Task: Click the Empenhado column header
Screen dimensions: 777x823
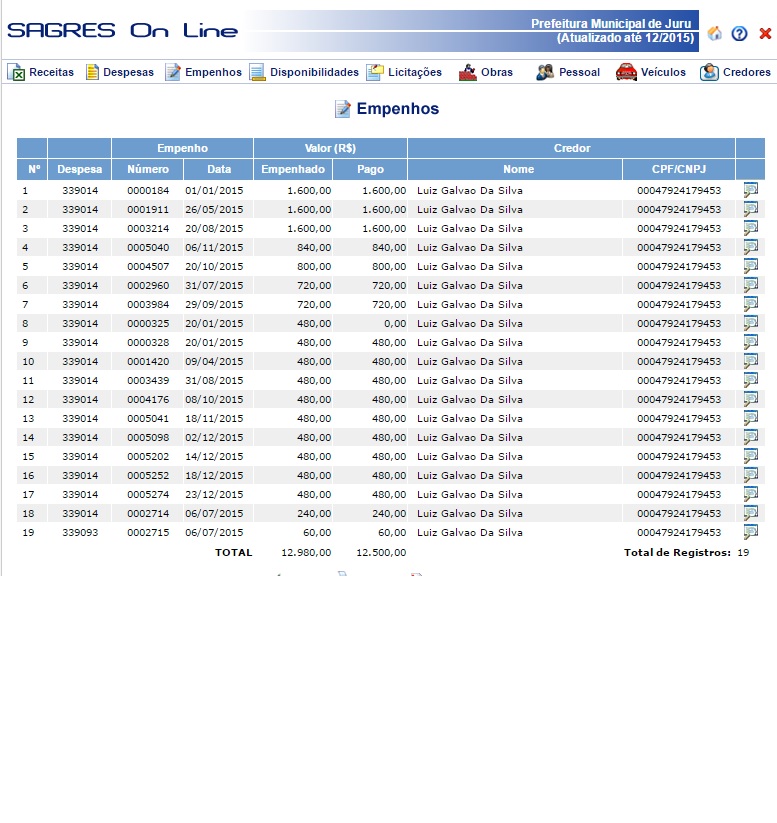Action: point(292,169)
